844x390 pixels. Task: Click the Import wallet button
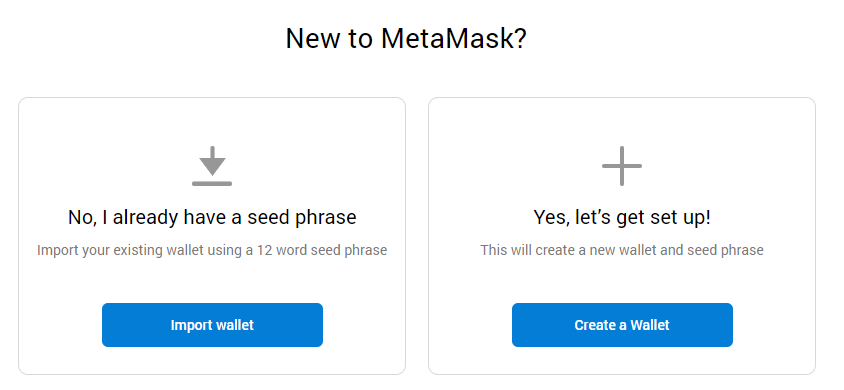click(212, 325)
